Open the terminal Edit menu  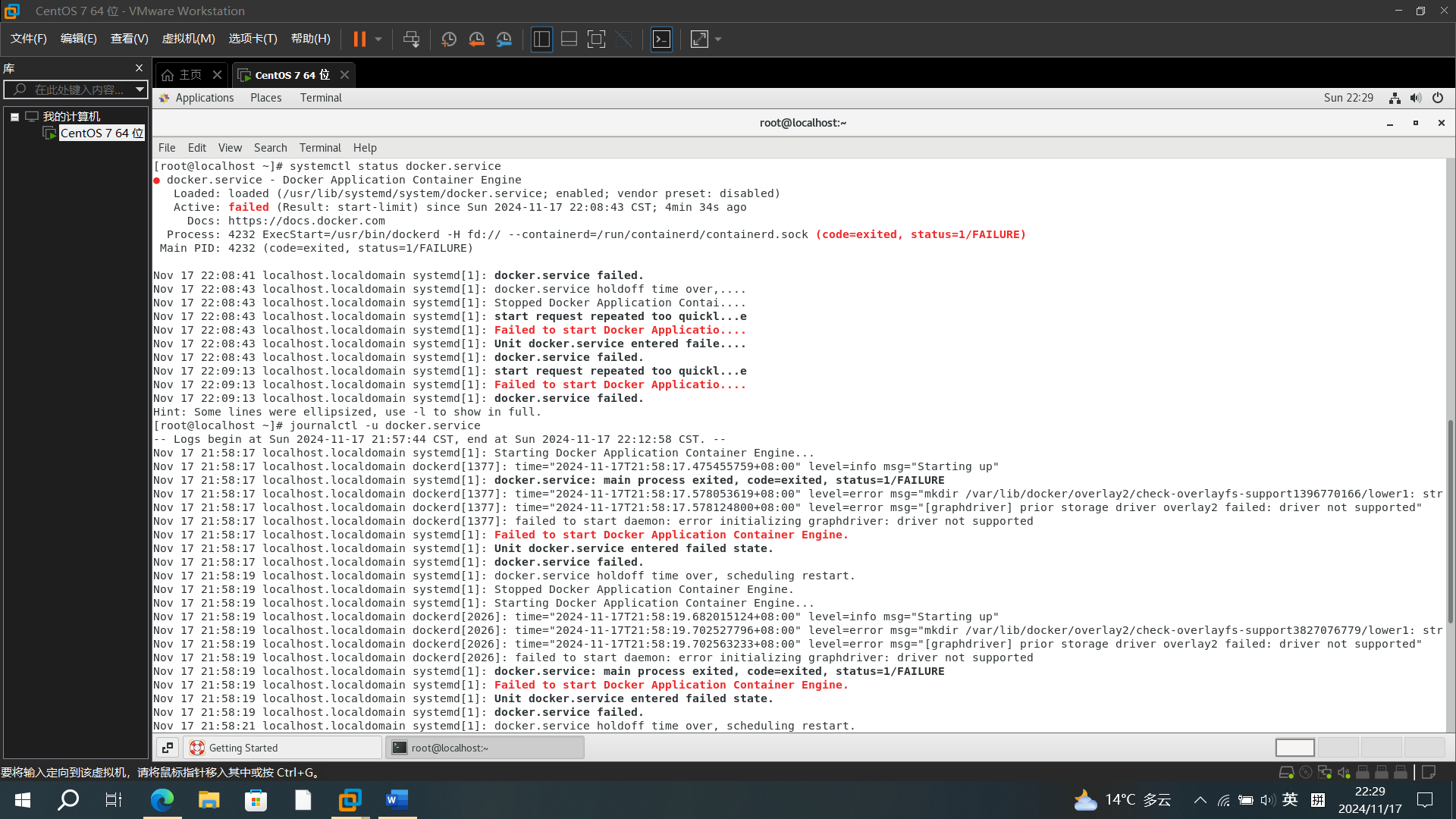tap(197, 148)
